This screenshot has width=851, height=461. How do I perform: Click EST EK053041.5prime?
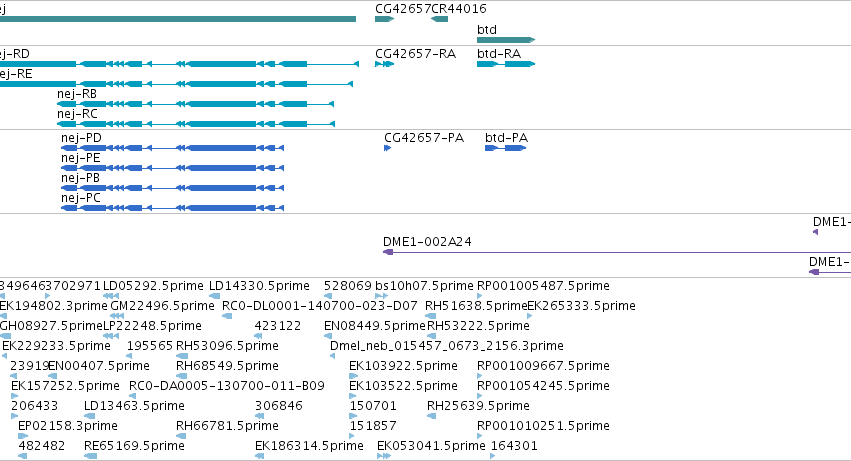coord(431,446)
